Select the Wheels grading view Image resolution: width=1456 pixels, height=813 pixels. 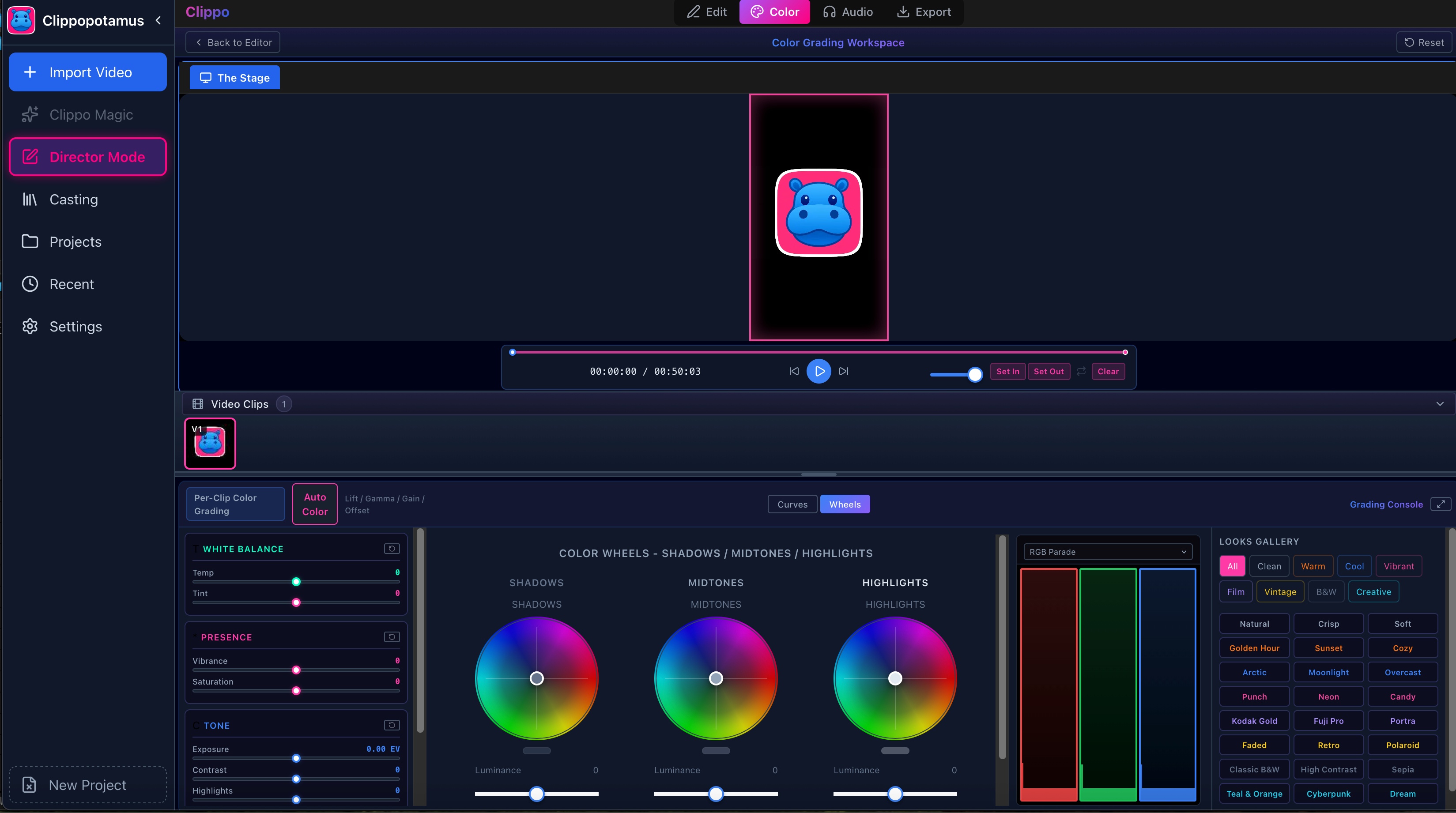click(845, 504)
